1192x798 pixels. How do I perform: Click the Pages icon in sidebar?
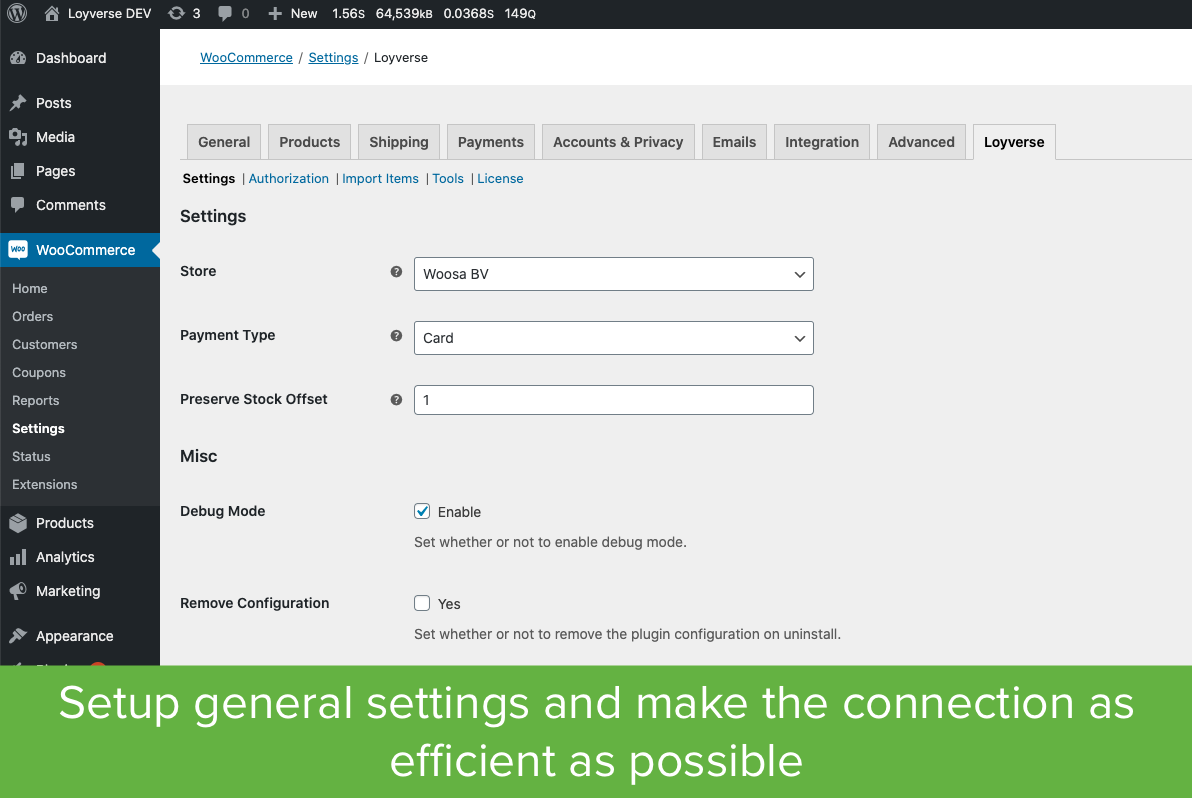[18, 171]
